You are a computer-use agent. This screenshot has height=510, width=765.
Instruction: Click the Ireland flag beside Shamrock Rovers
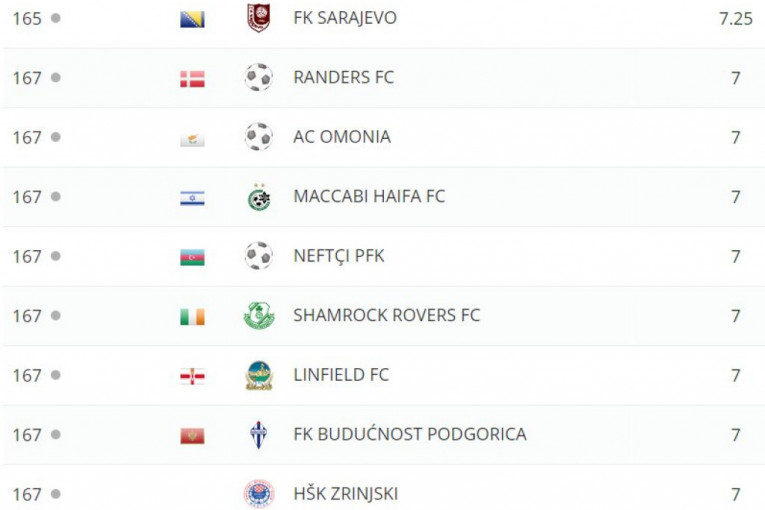(192, 317)
